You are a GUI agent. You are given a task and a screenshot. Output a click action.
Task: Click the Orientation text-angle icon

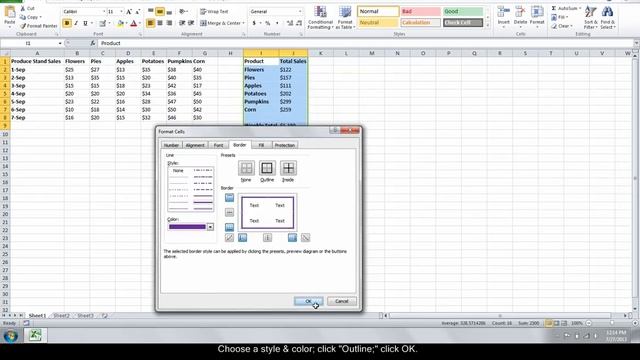click(x=183, y=12)
